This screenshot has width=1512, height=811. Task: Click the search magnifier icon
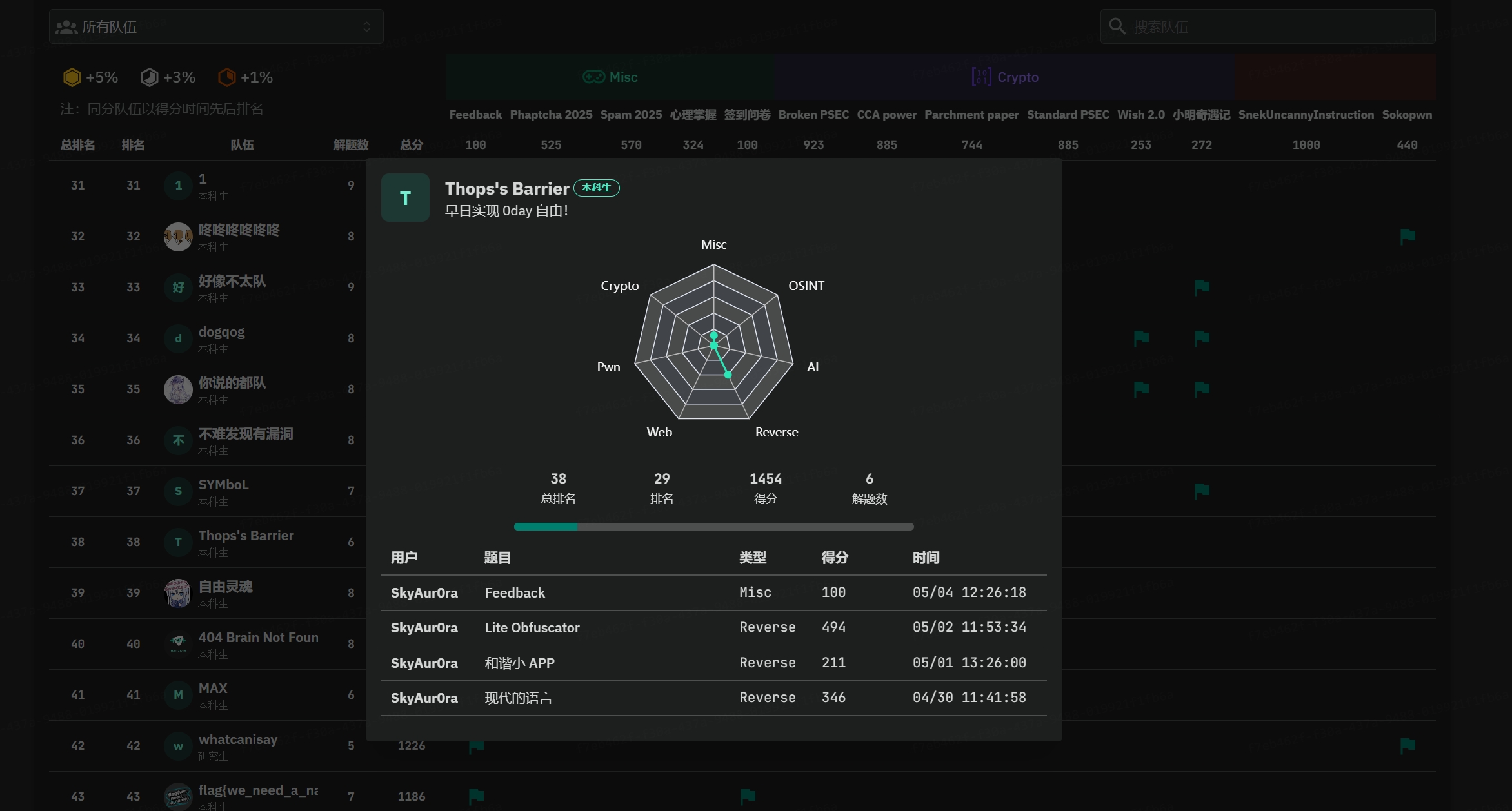(1117, 26)
